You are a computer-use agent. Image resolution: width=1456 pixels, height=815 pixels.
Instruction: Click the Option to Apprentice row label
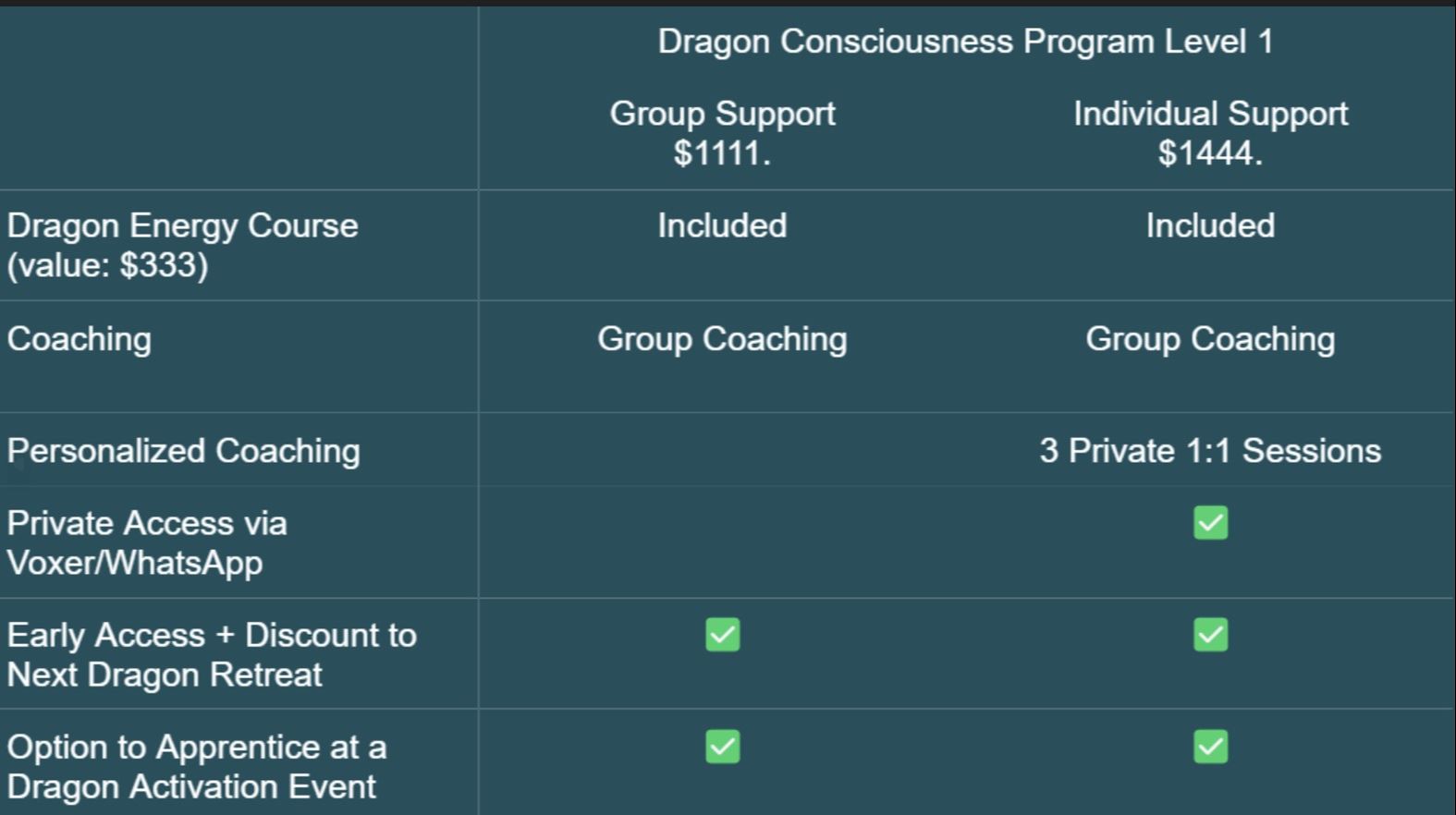click(x=196, y=766)
